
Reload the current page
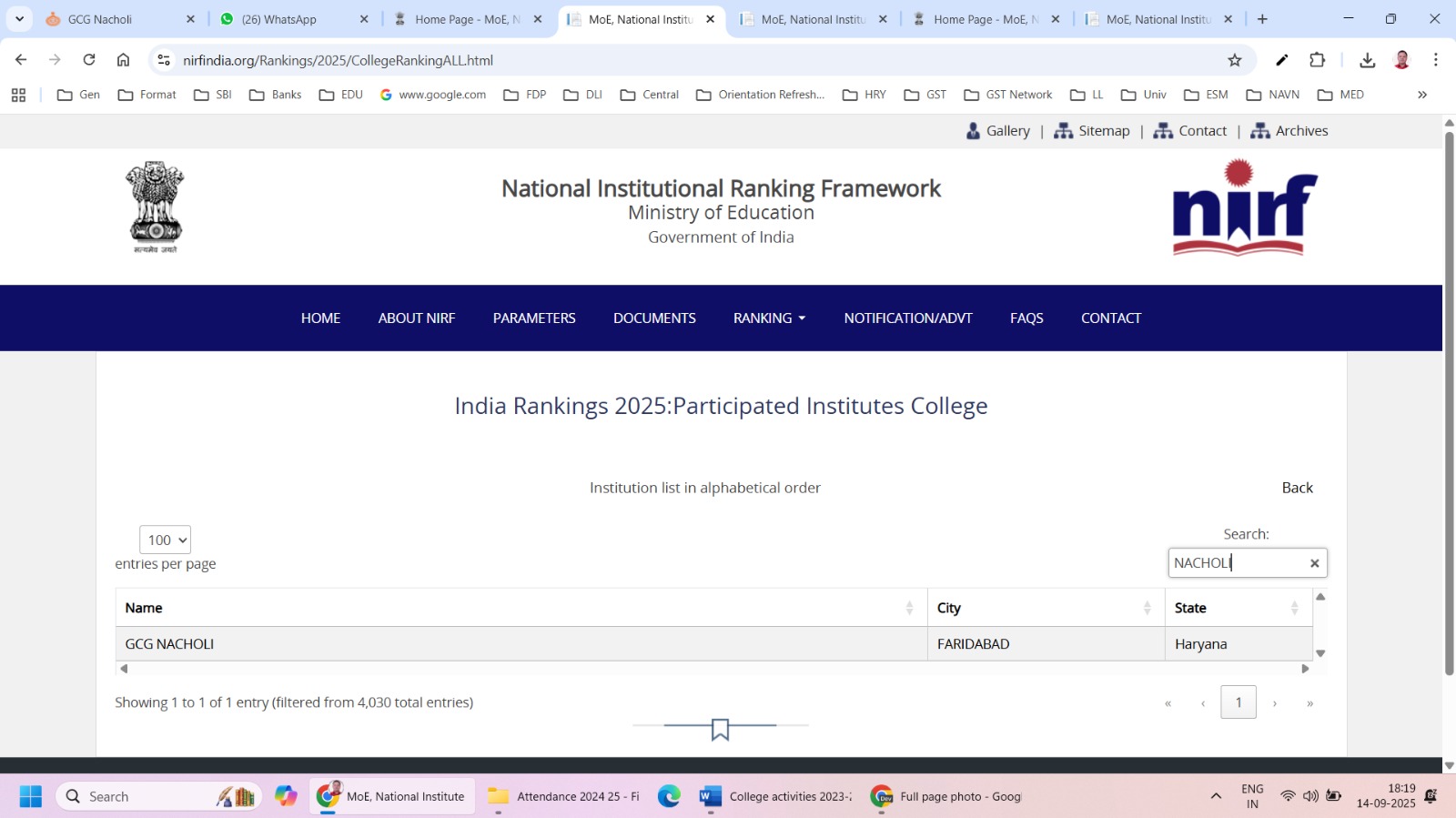(x=89, y=60)
